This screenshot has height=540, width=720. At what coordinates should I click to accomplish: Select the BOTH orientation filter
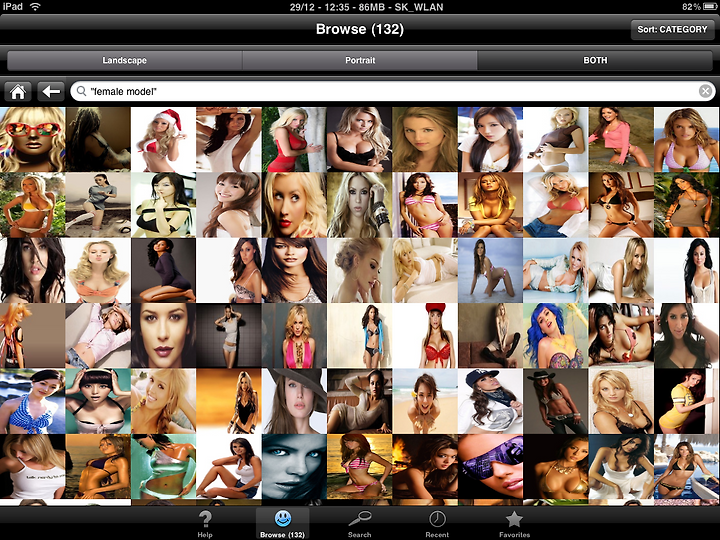click(596, 60)
